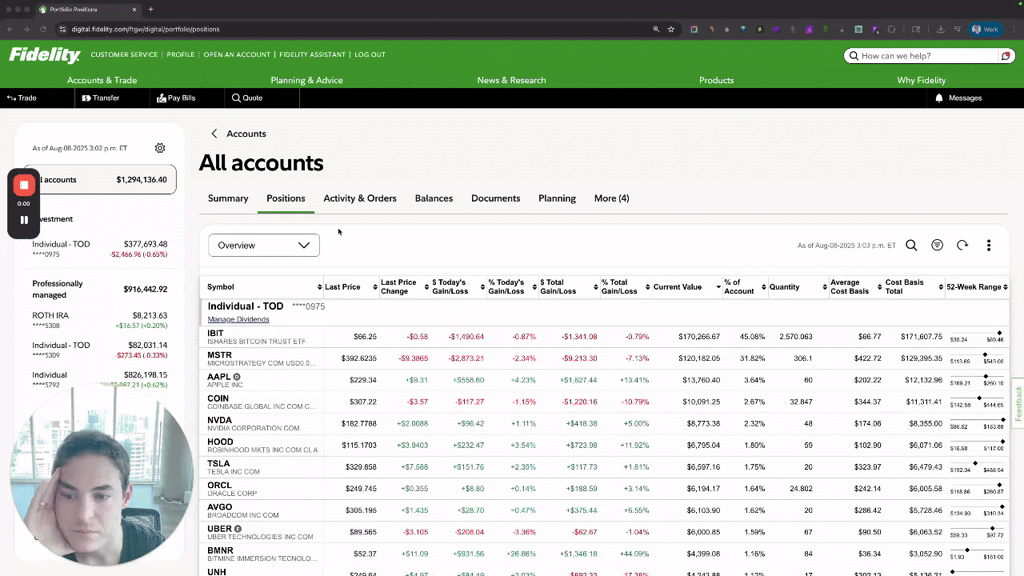Expand the Overview view dropdown
Image resolution: width=1024 pixels, height=576 pixels.
coord(264,246)
